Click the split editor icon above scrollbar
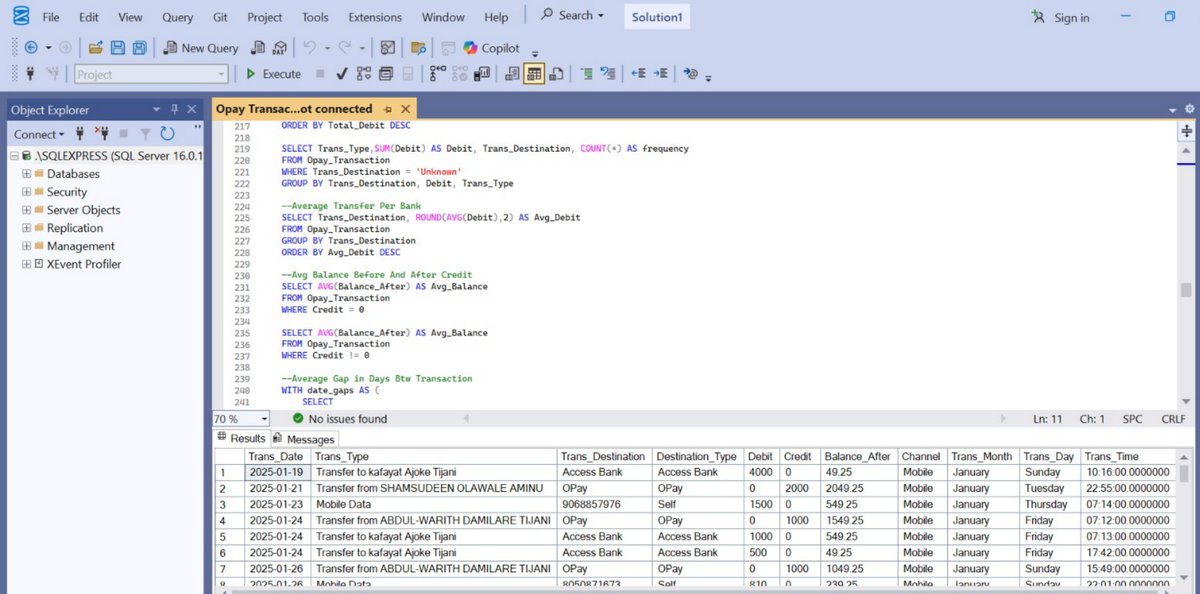Screen dimensions: 1200x594 (x=1187, y=131)
